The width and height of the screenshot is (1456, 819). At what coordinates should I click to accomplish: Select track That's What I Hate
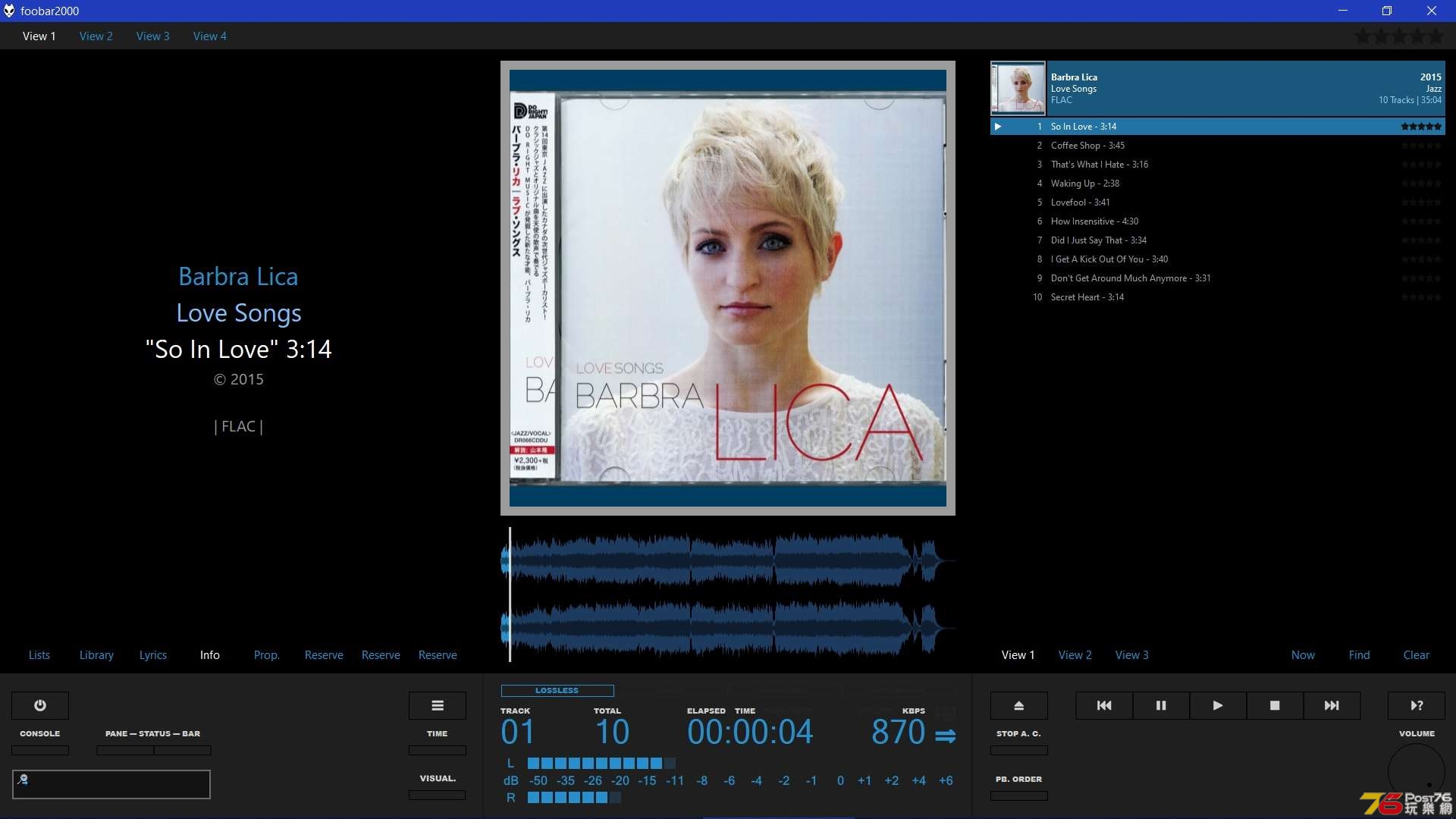coord(1218,165)
